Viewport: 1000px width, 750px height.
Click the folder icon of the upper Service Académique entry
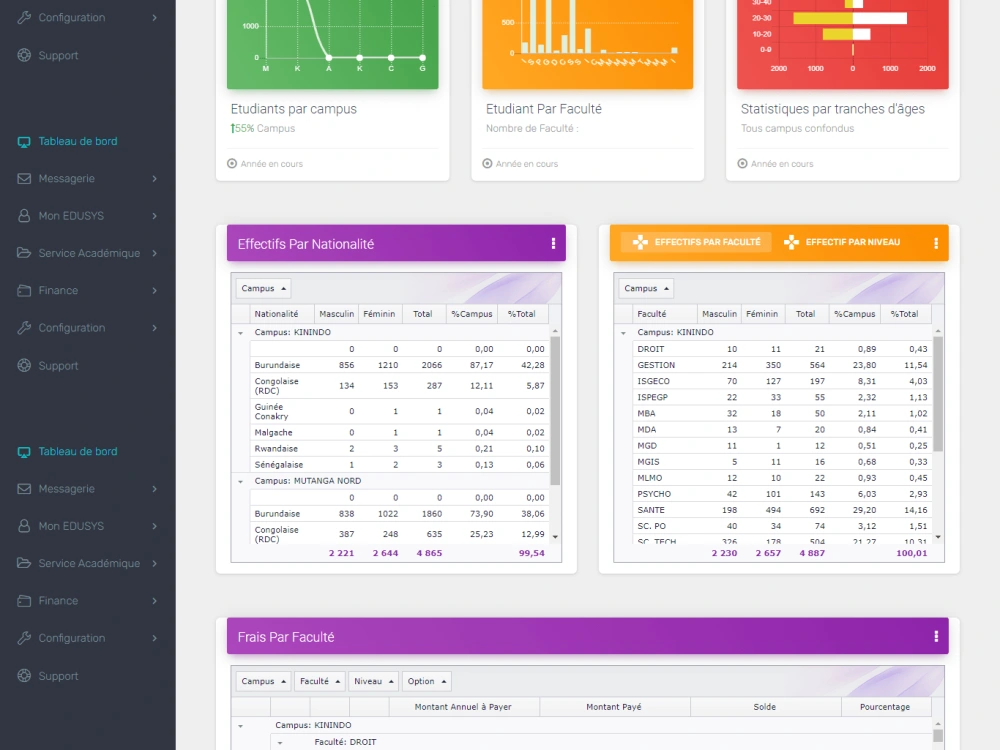pos(24,253)
